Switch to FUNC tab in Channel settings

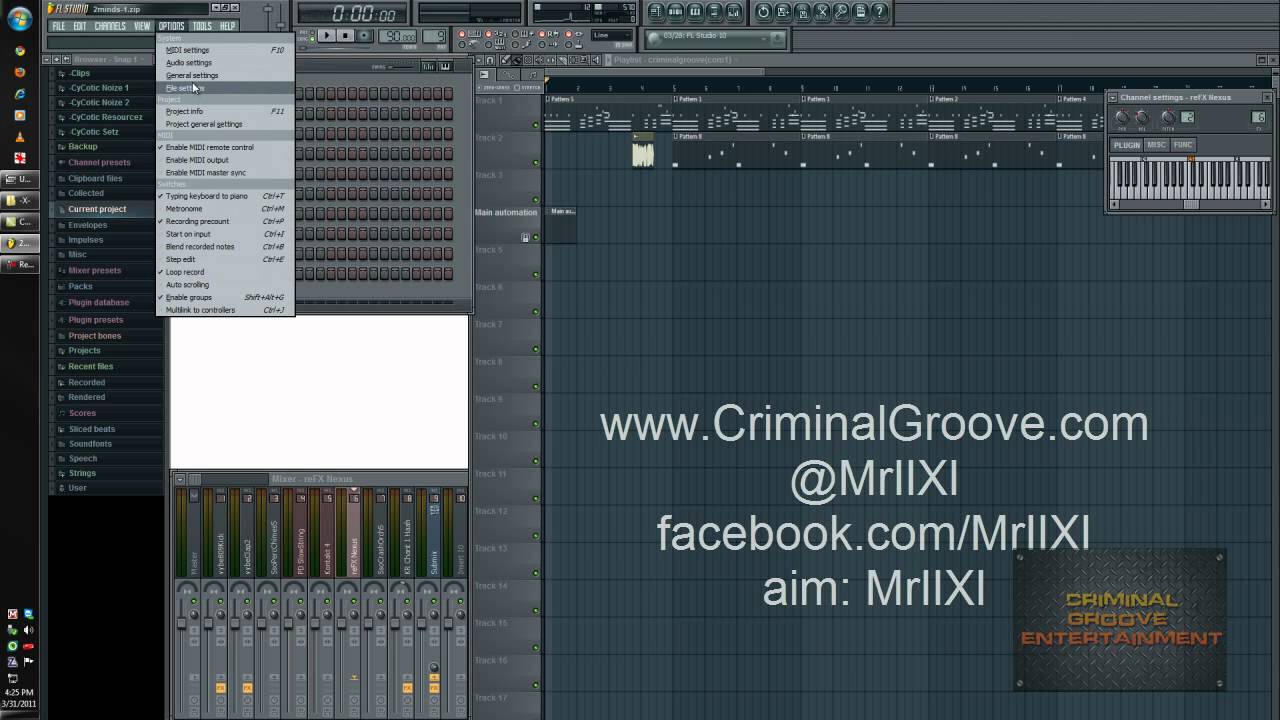(1183, 145)
